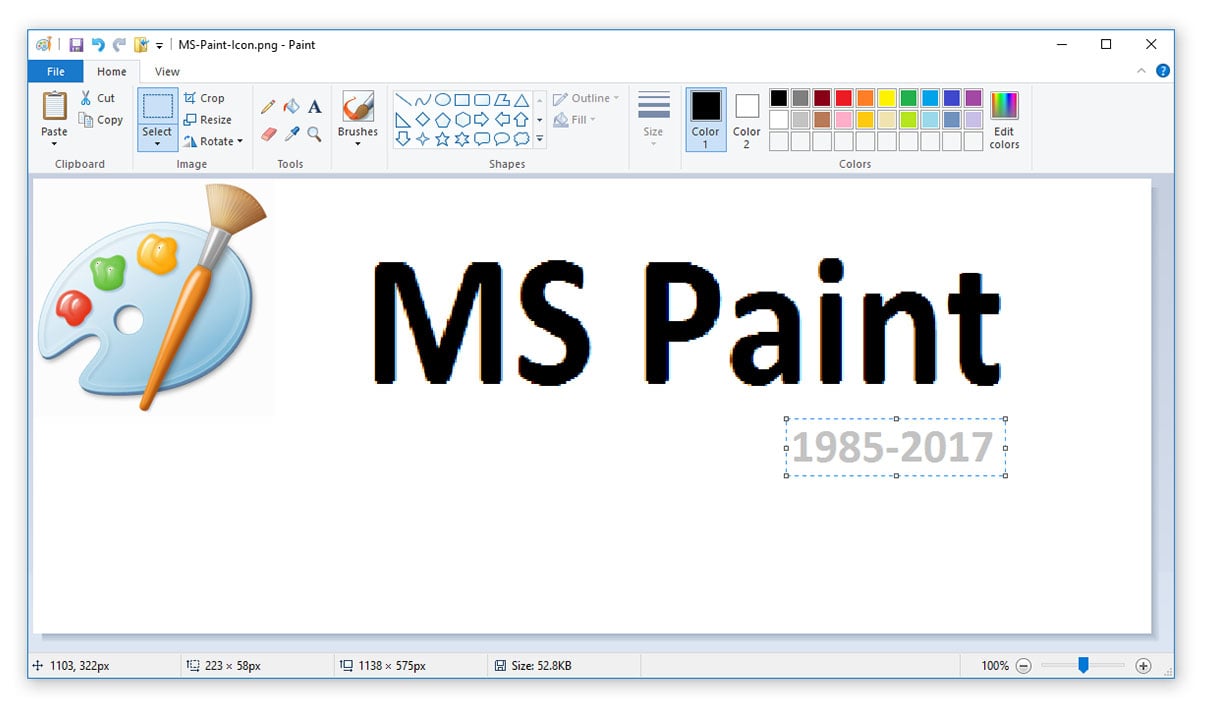Open the Paste dropdown arrow
Image resolution: width=1205 pixels, height=716 pixels.
54,144
